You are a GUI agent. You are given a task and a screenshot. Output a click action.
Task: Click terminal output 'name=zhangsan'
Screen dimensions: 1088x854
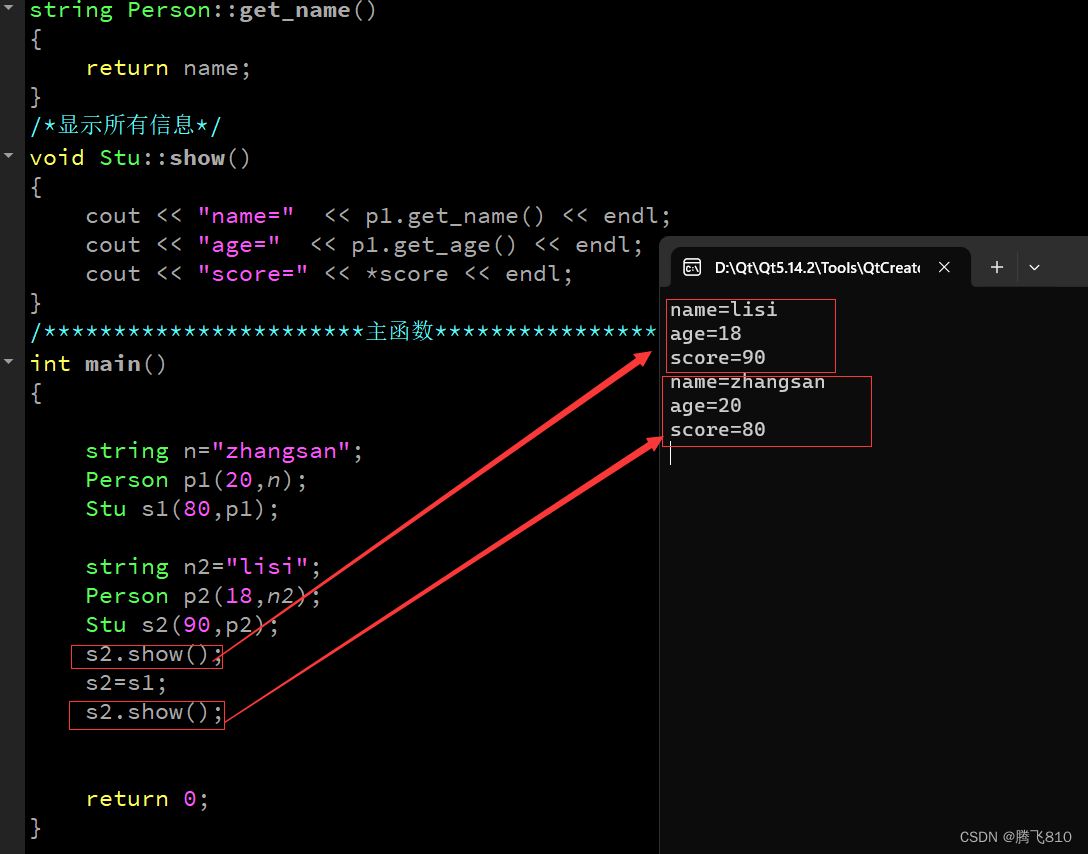pyautogui.click(x=747, y=382)
